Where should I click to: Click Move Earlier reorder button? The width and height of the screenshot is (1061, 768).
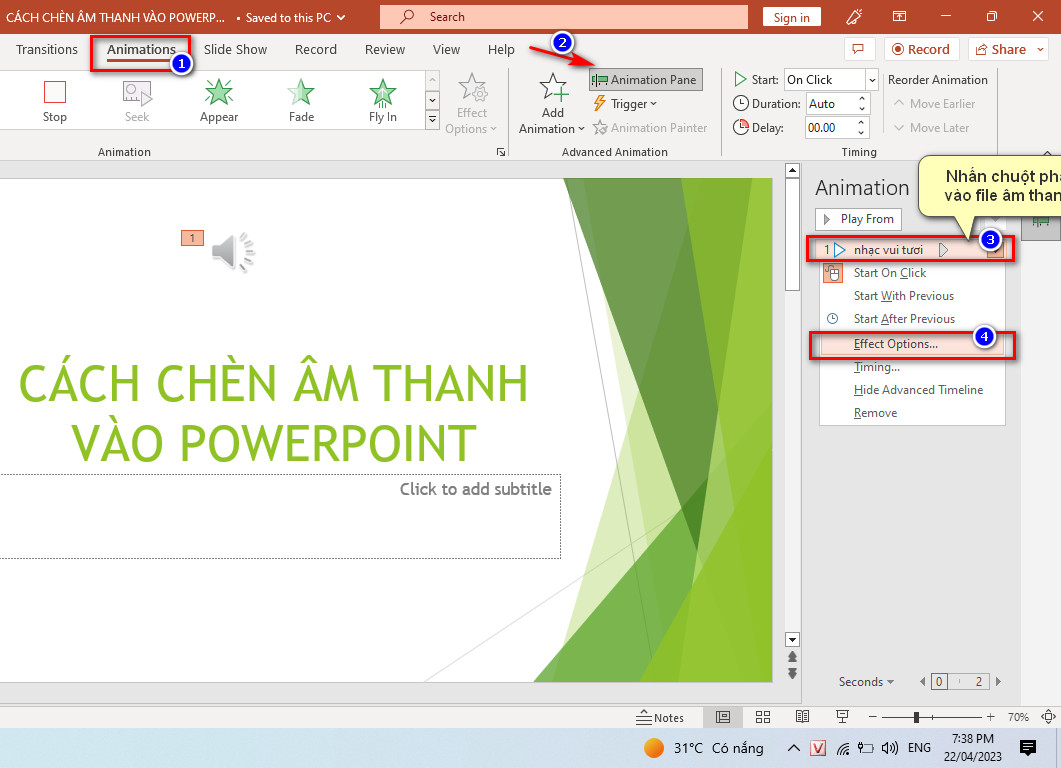(934, 104)
